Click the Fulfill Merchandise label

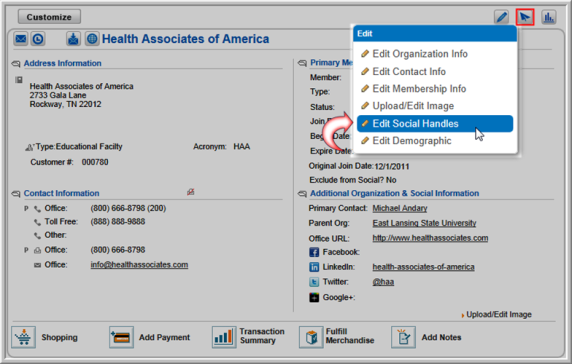(x=350, y=336)
